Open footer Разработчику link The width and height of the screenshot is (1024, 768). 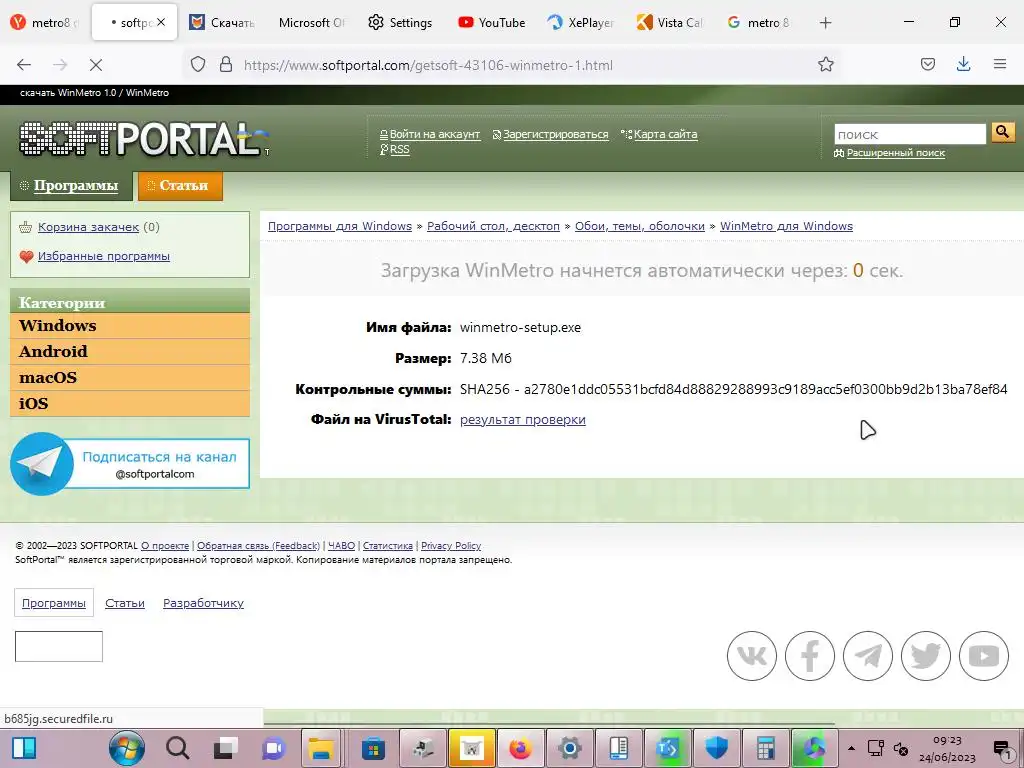[203, 603]
